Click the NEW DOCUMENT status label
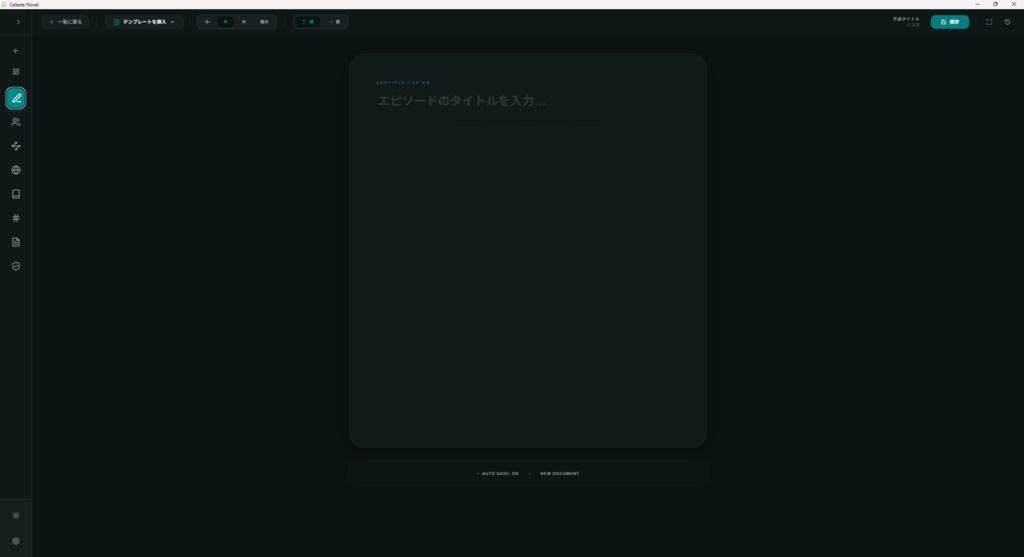 (x=559, y=474)
